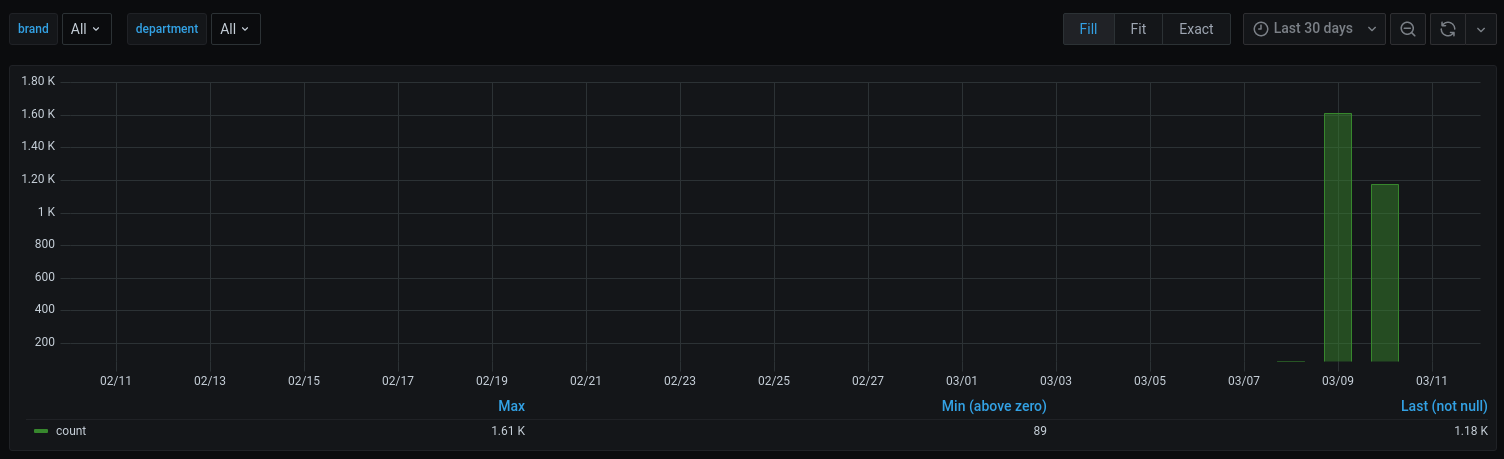This screenshot has width=1504, height=459.
Task: Sort legend by Max column header
Action: point(511,406)
